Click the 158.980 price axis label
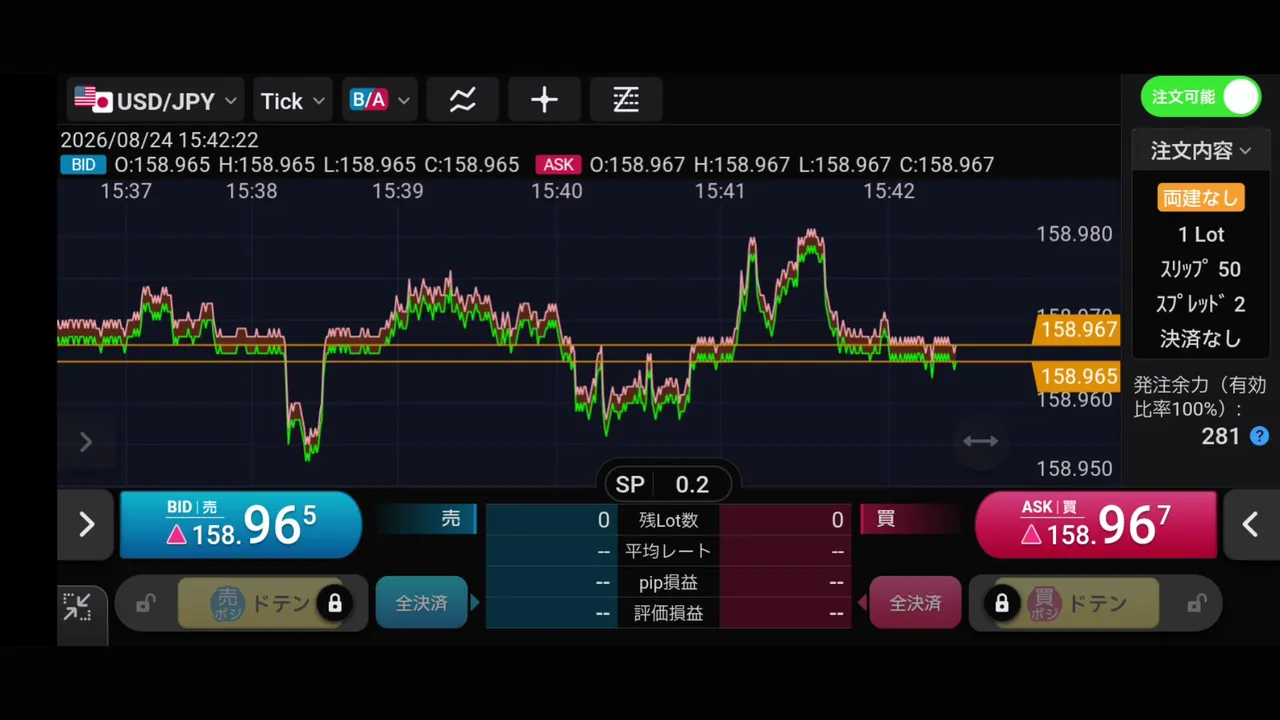 (1074, 234)
